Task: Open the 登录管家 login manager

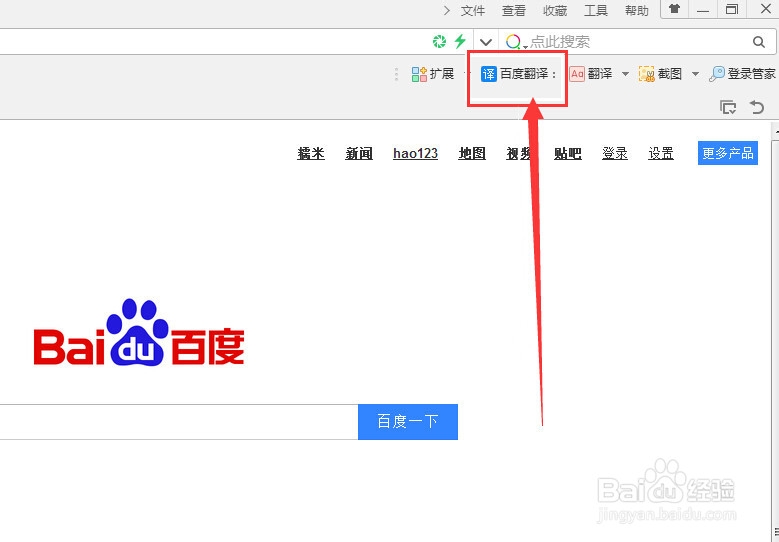Action: click(x=742, y=74)
